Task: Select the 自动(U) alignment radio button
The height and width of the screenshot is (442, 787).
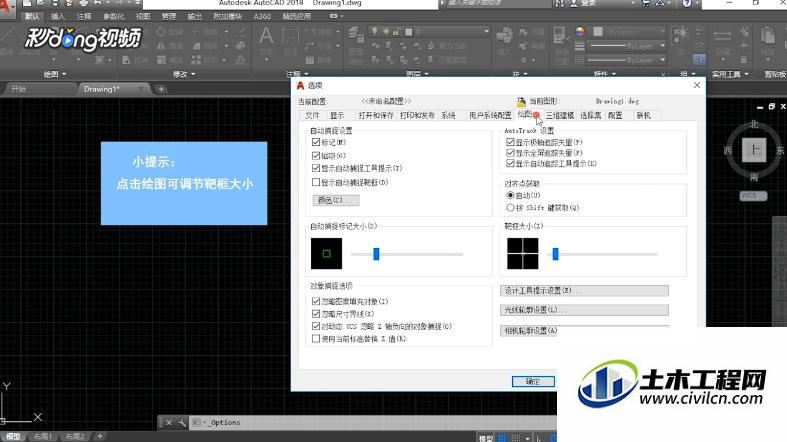Action: pos(510,195)
